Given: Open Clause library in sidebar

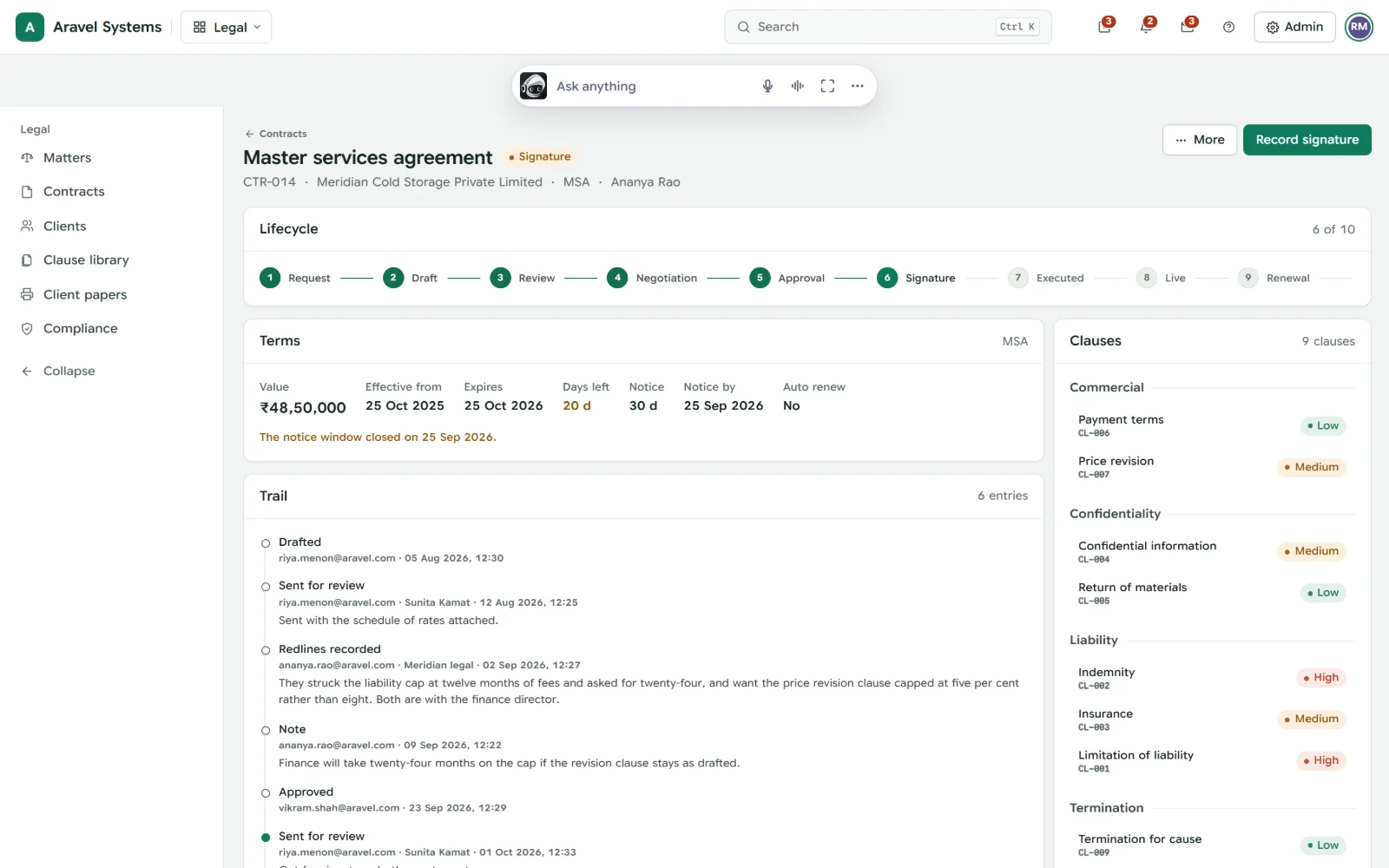Looking at the screenshot, I should click(111, 260).
